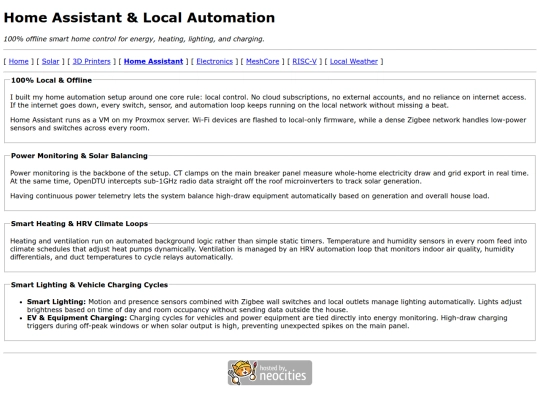This screenshot has height=405, width=540.
Task: Select the bold Home Assistant link
Action: (x=154, y=61)
